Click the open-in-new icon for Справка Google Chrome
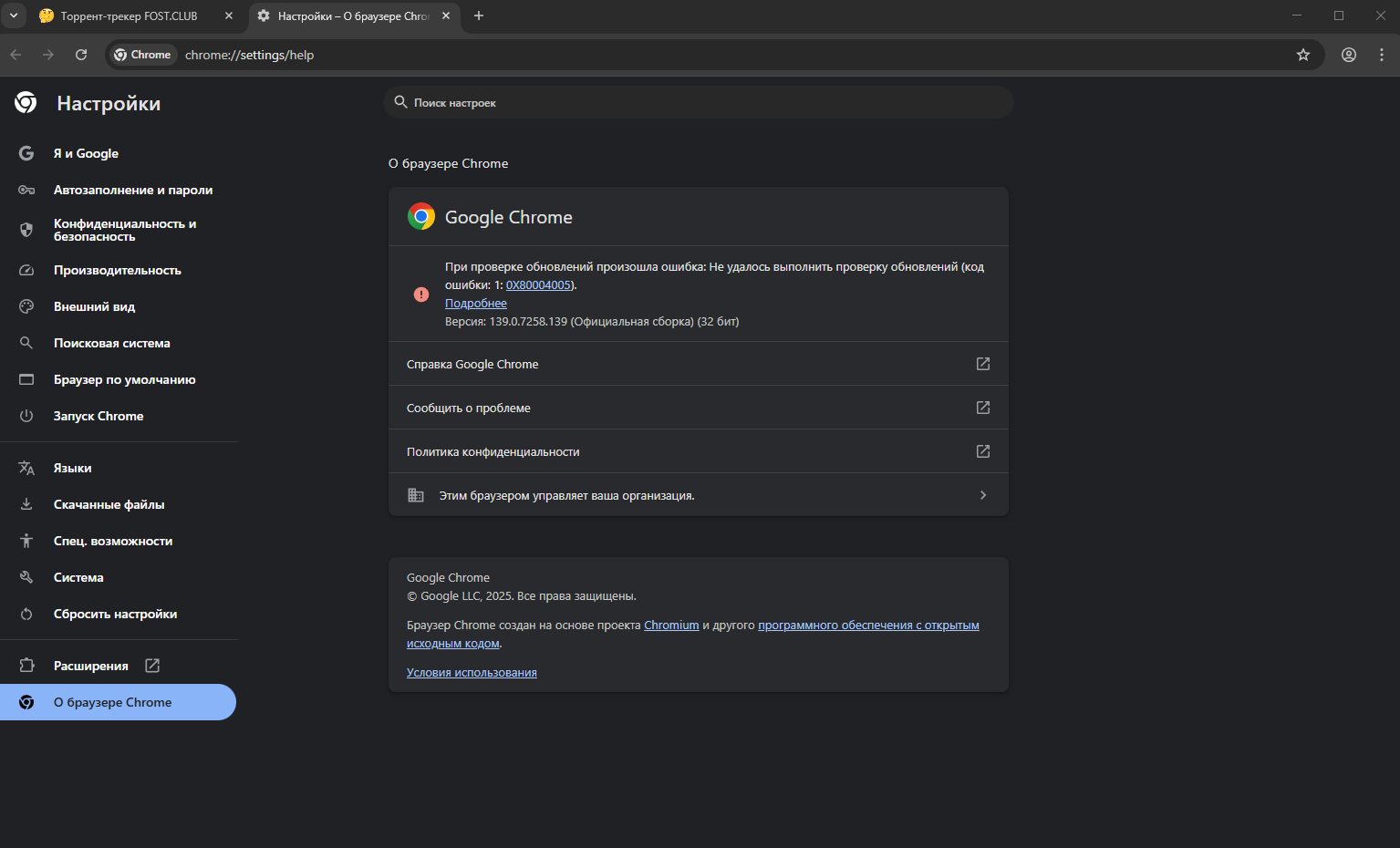The width and height of the screenshot is (1400, 848). point(983,364)
